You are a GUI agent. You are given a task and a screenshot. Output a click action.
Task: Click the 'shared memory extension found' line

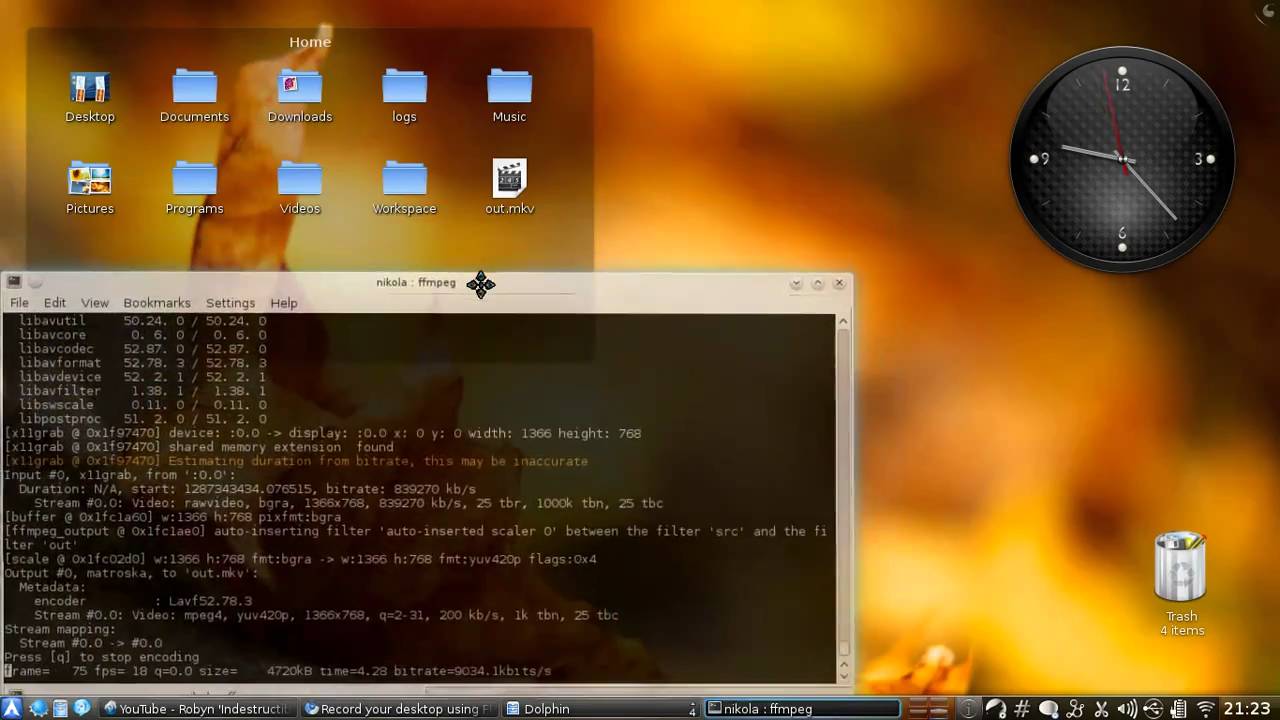200,447
